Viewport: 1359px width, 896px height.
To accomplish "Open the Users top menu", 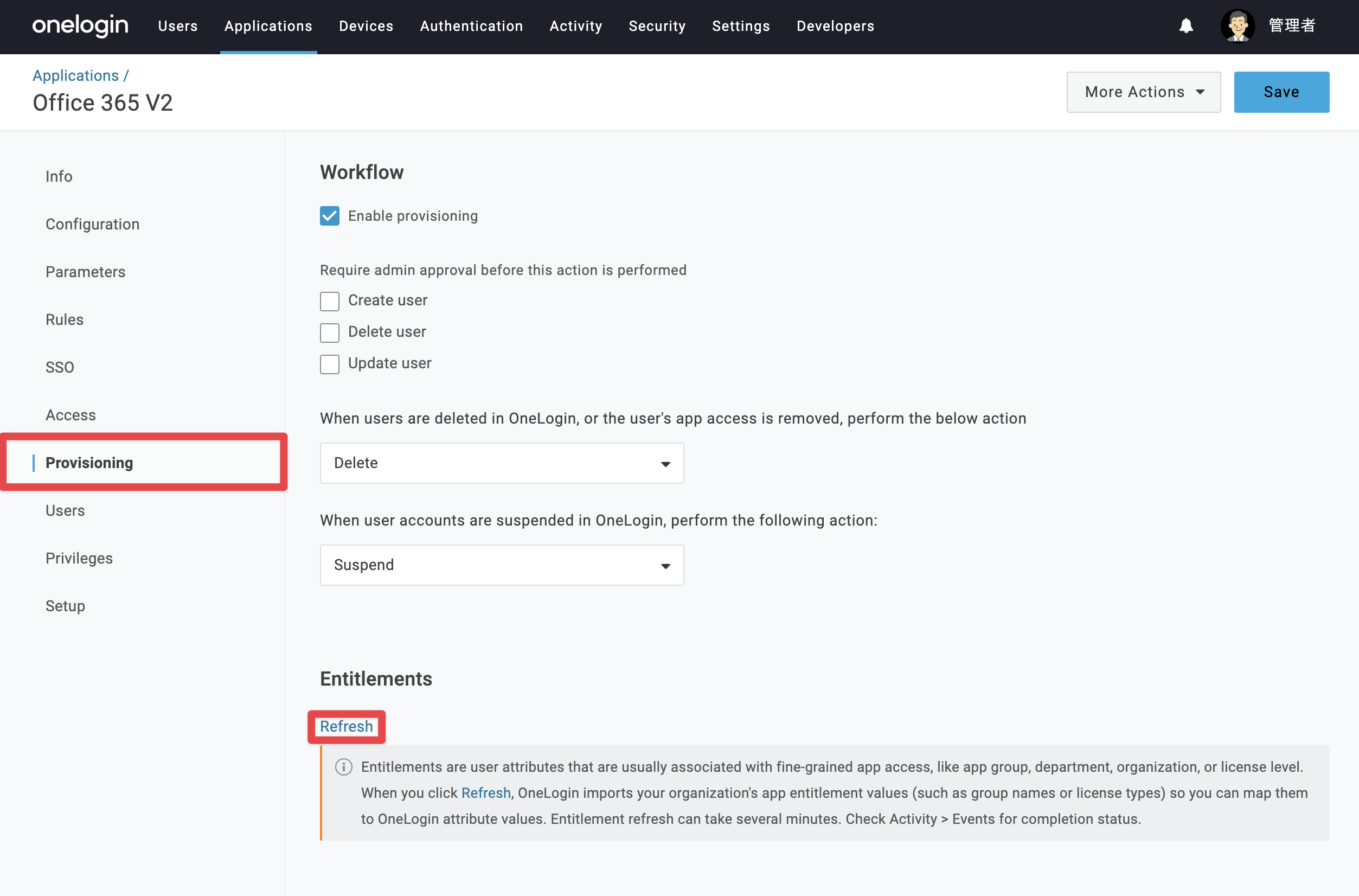I will [x=178, y=26].
